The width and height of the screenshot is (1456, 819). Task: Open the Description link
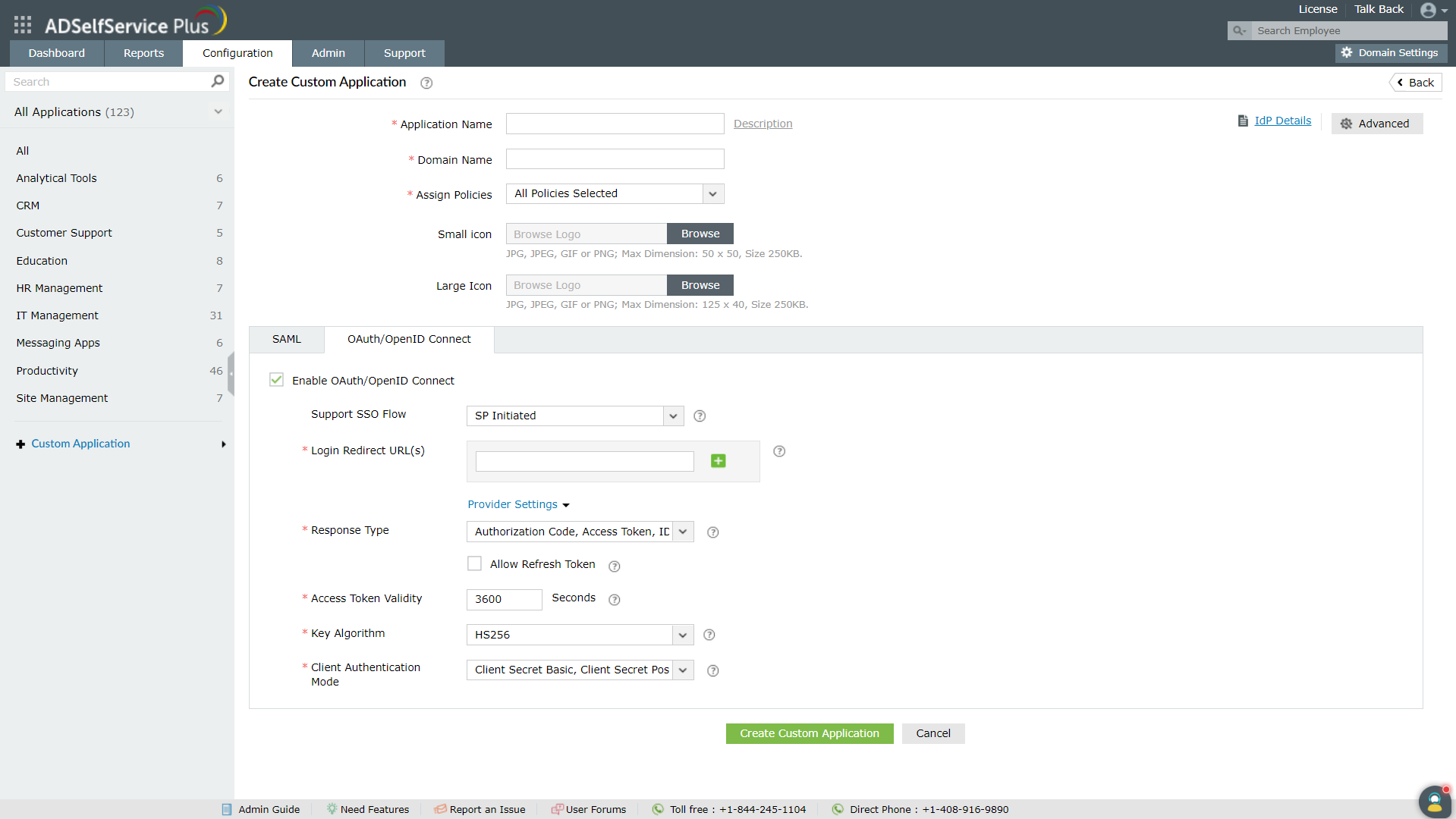(x=763, y=124)
